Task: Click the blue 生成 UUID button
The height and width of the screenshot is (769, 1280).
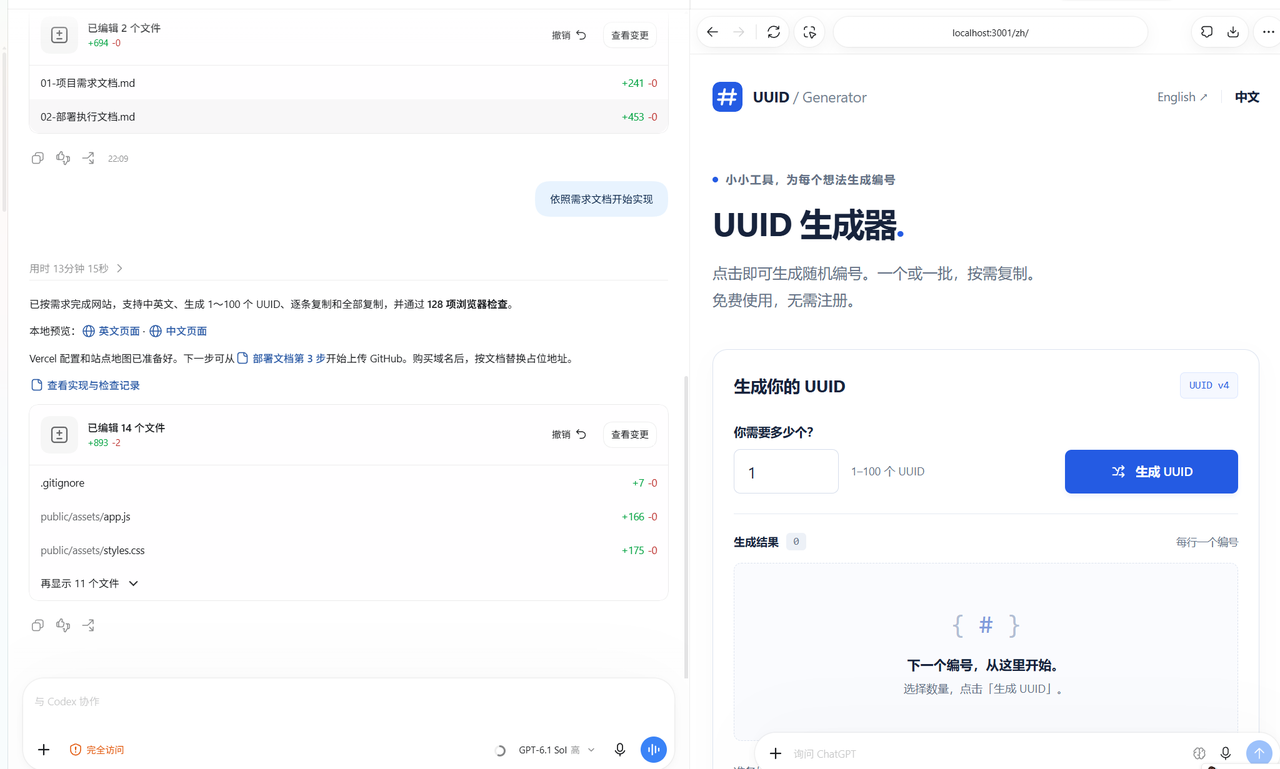Action: pos(1151,471)
